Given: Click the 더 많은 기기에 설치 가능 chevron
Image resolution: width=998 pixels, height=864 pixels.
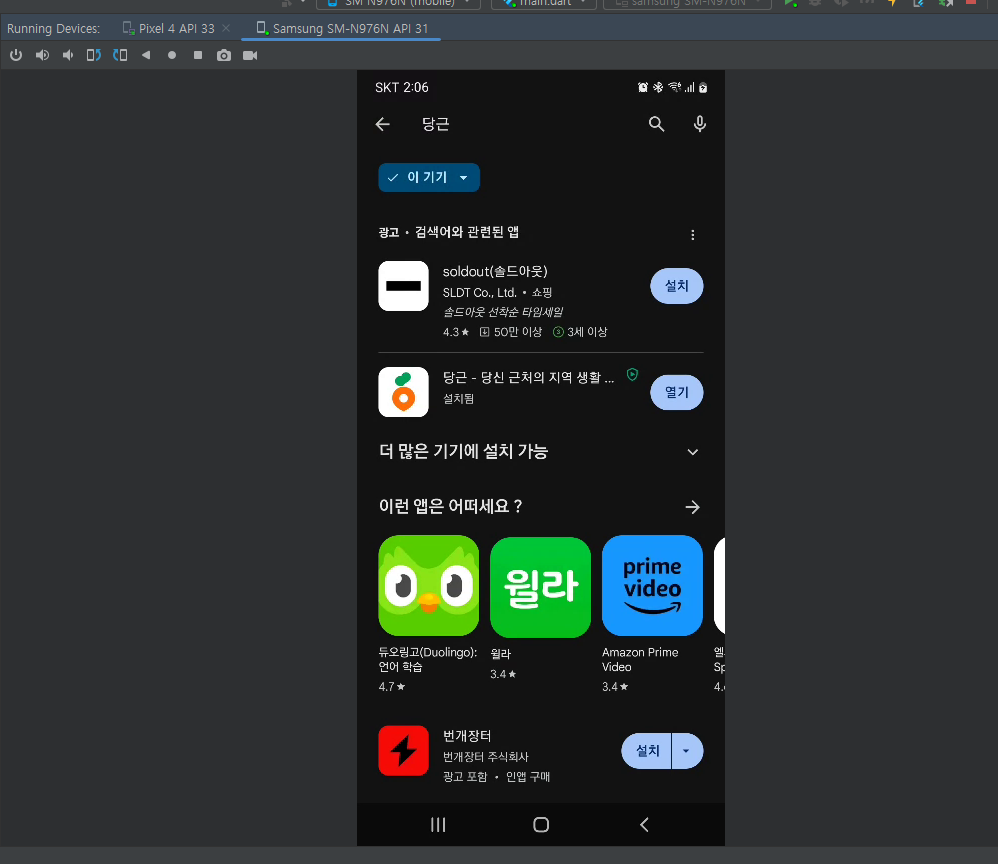Looking at the screenshot, I should [692, 452].
